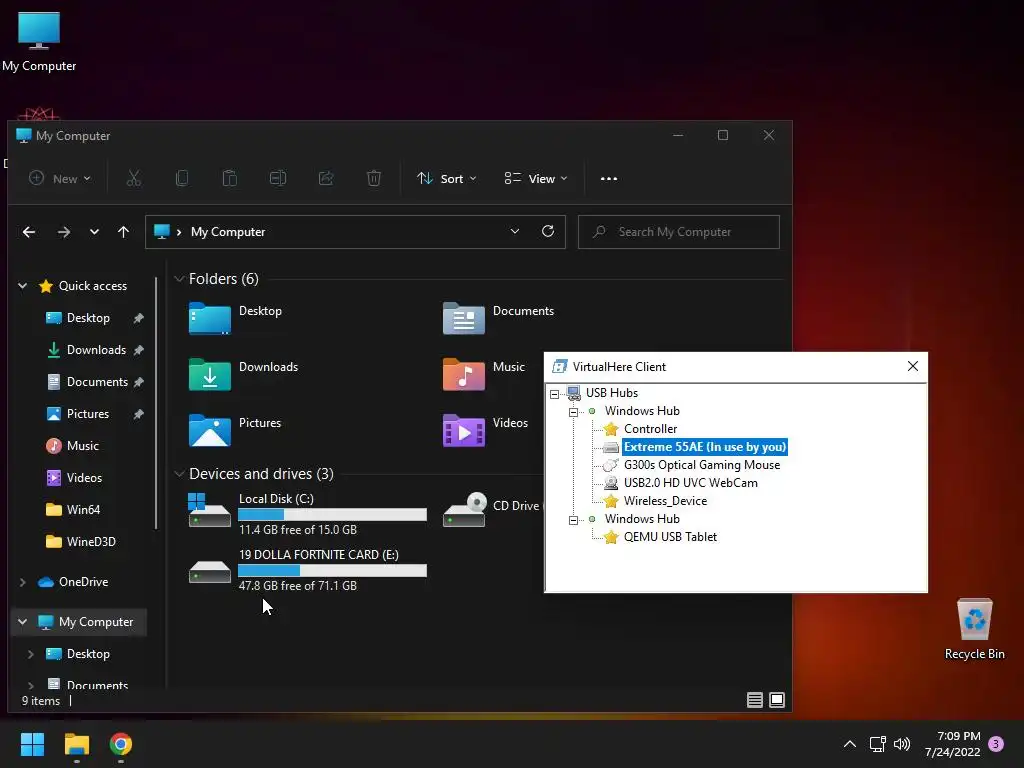Click the Search My Computer field
The height and width of the screenshot is (768, 1024).
click(679, 232)
